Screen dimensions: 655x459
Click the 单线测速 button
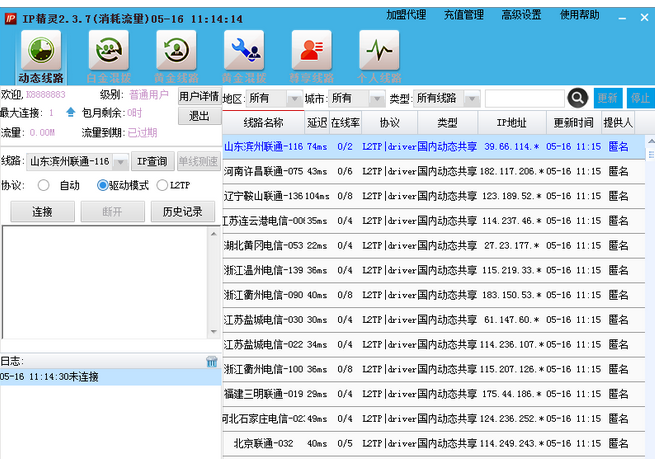coord(198,162)
